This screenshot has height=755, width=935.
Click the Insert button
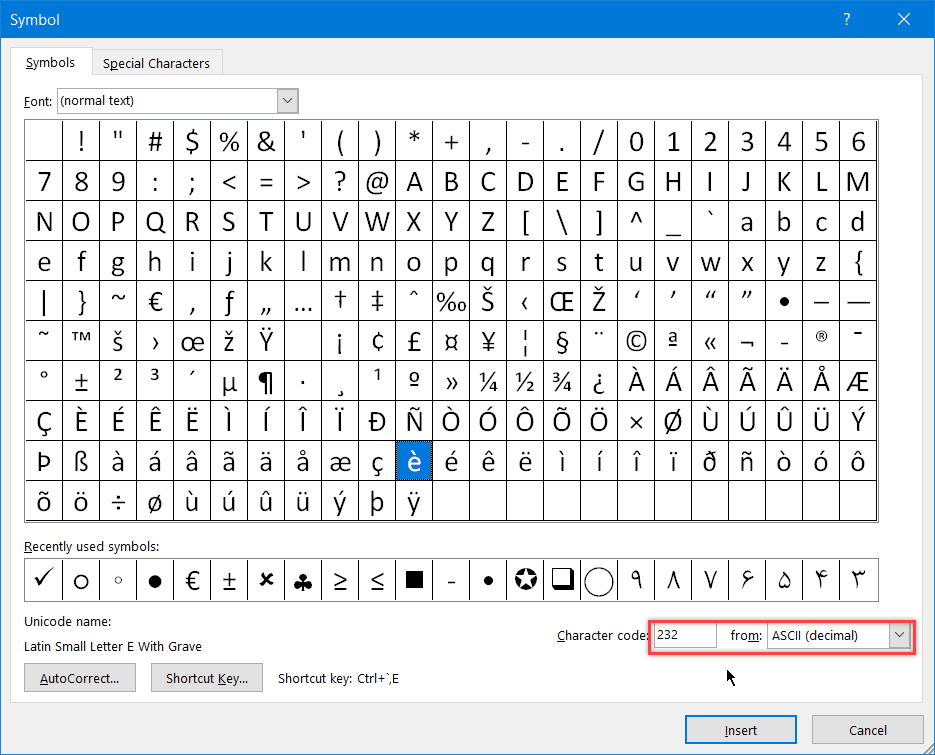(741, 730)
